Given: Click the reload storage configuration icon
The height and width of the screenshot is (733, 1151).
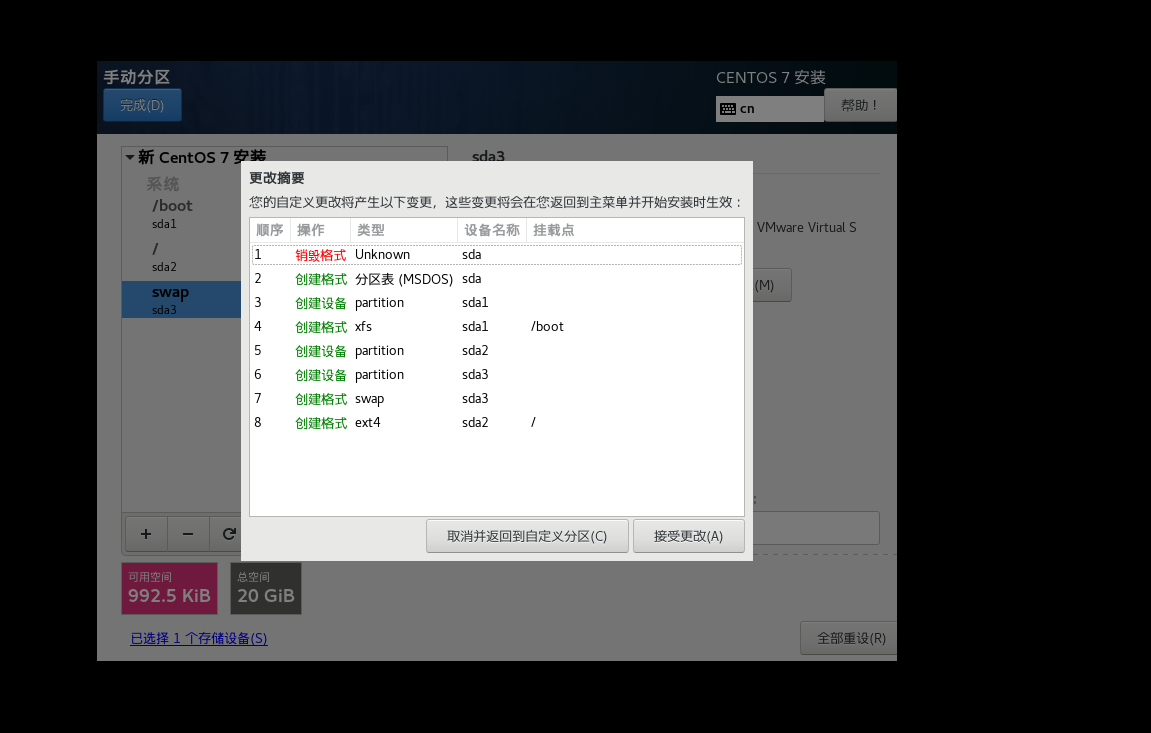Looking at the screenshot, I should click(x=228, y=534).
